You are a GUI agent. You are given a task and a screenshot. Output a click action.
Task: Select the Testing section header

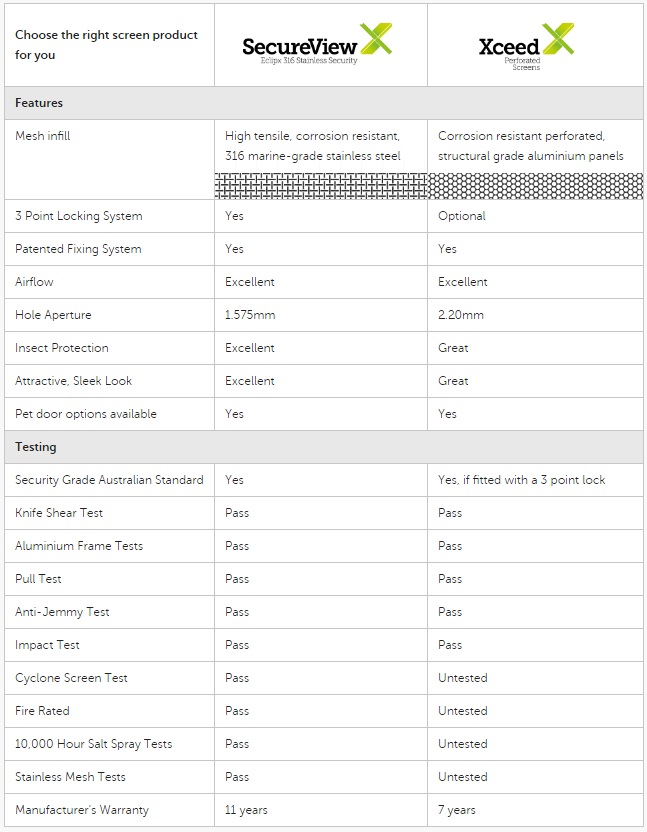36,447
